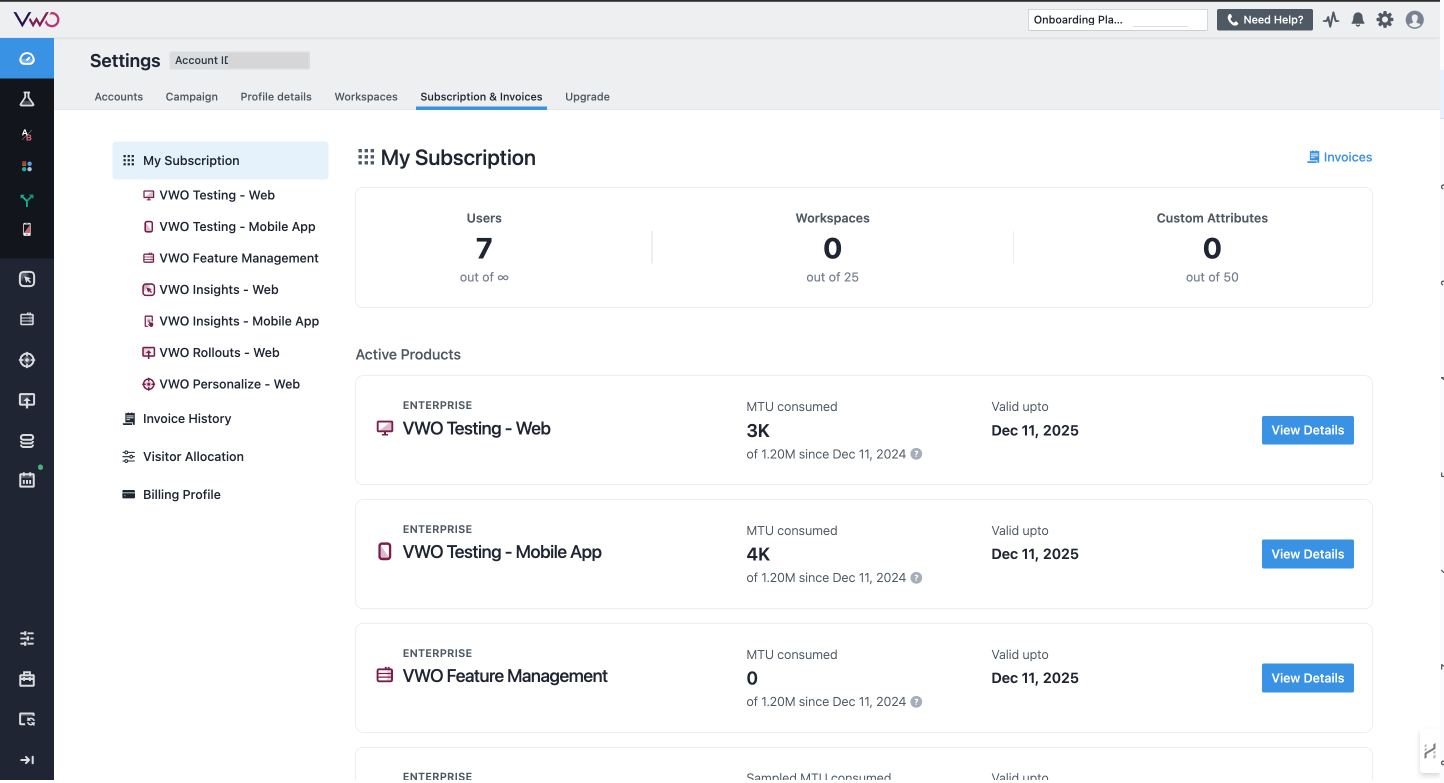Click the Account ID field beside Settings
1444x783 pixels.
(x=239, y=61)
